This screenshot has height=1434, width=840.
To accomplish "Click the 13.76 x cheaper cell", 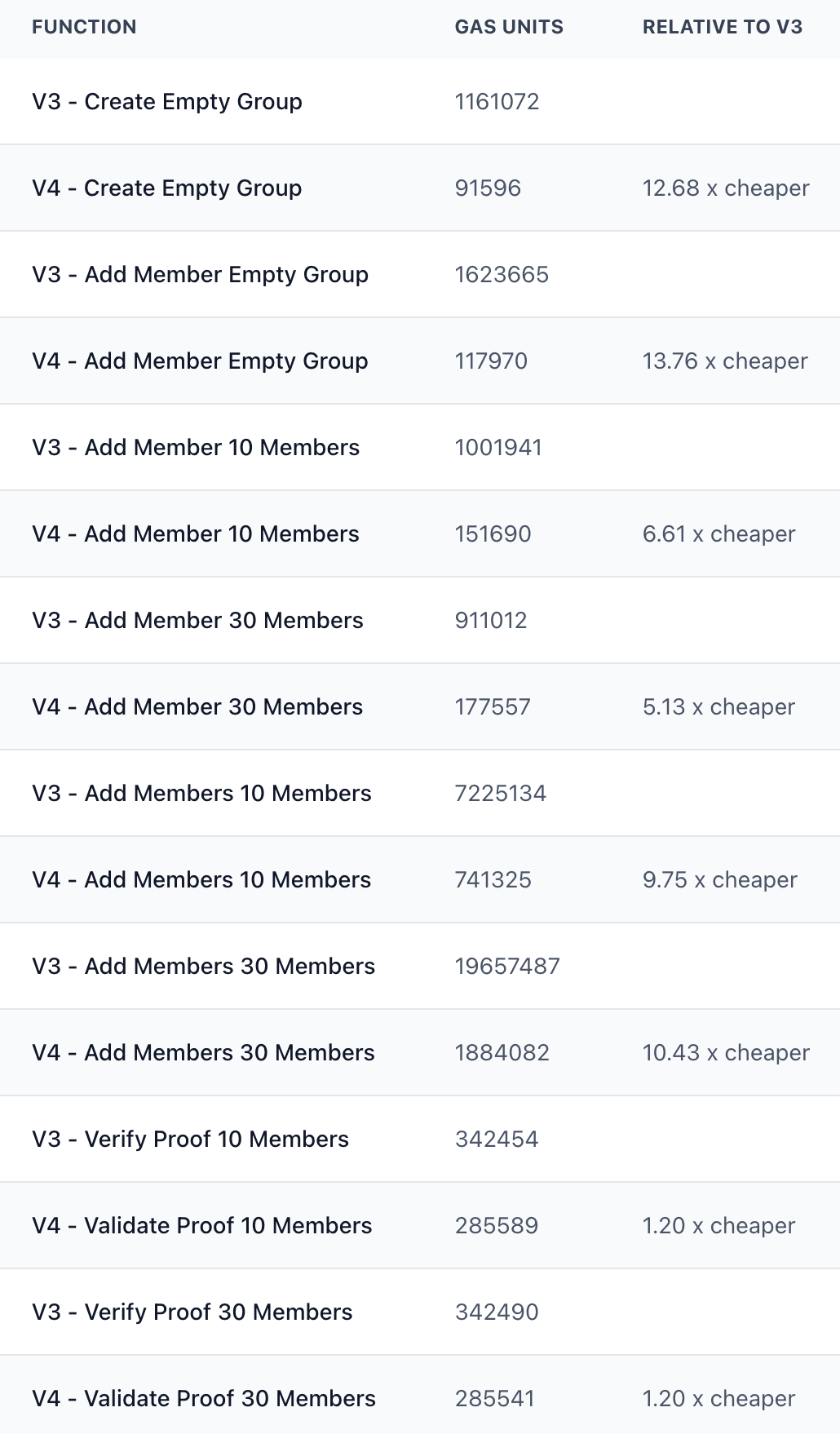I will [x=725, y=361].
